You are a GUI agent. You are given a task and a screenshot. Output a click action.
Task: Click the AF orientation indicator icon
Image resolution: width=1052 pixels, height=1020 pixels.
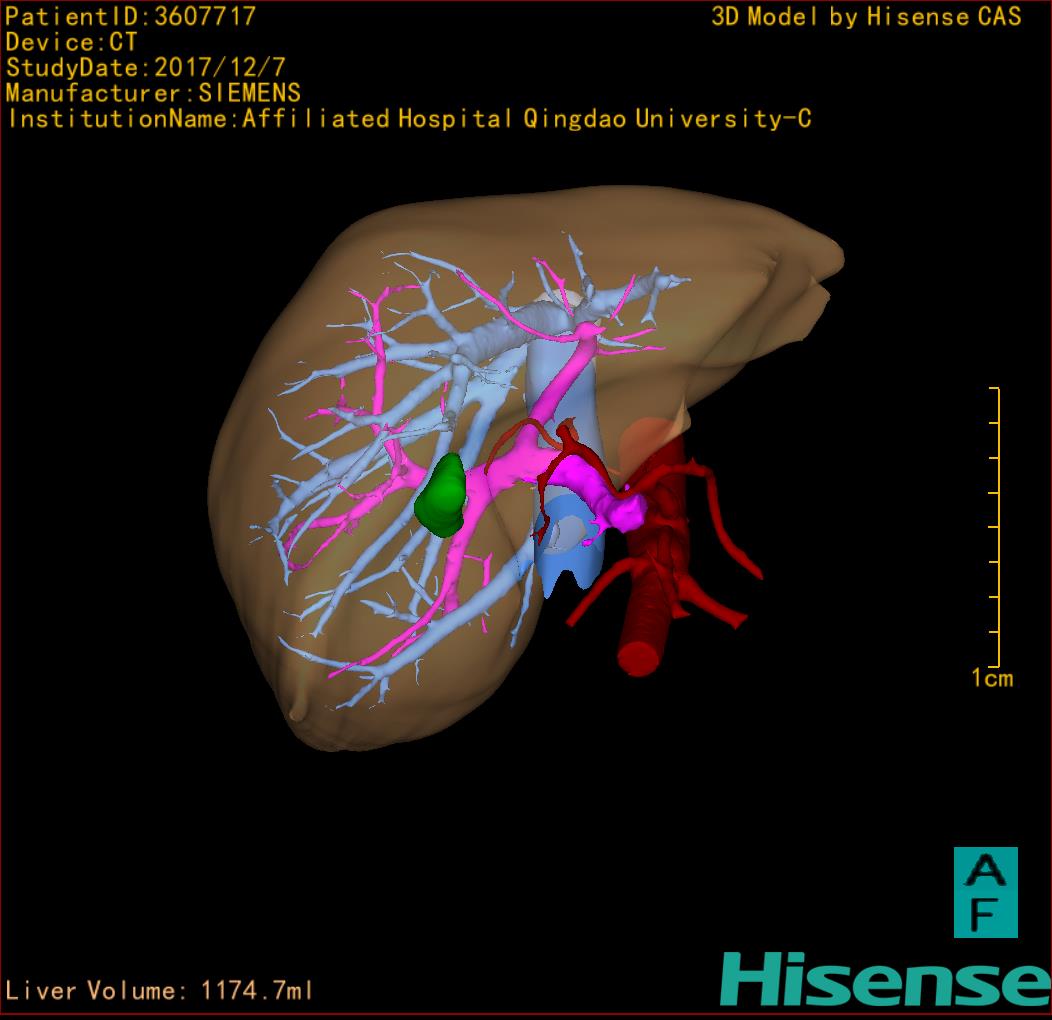pyautogui.click(x=985, y=892)
